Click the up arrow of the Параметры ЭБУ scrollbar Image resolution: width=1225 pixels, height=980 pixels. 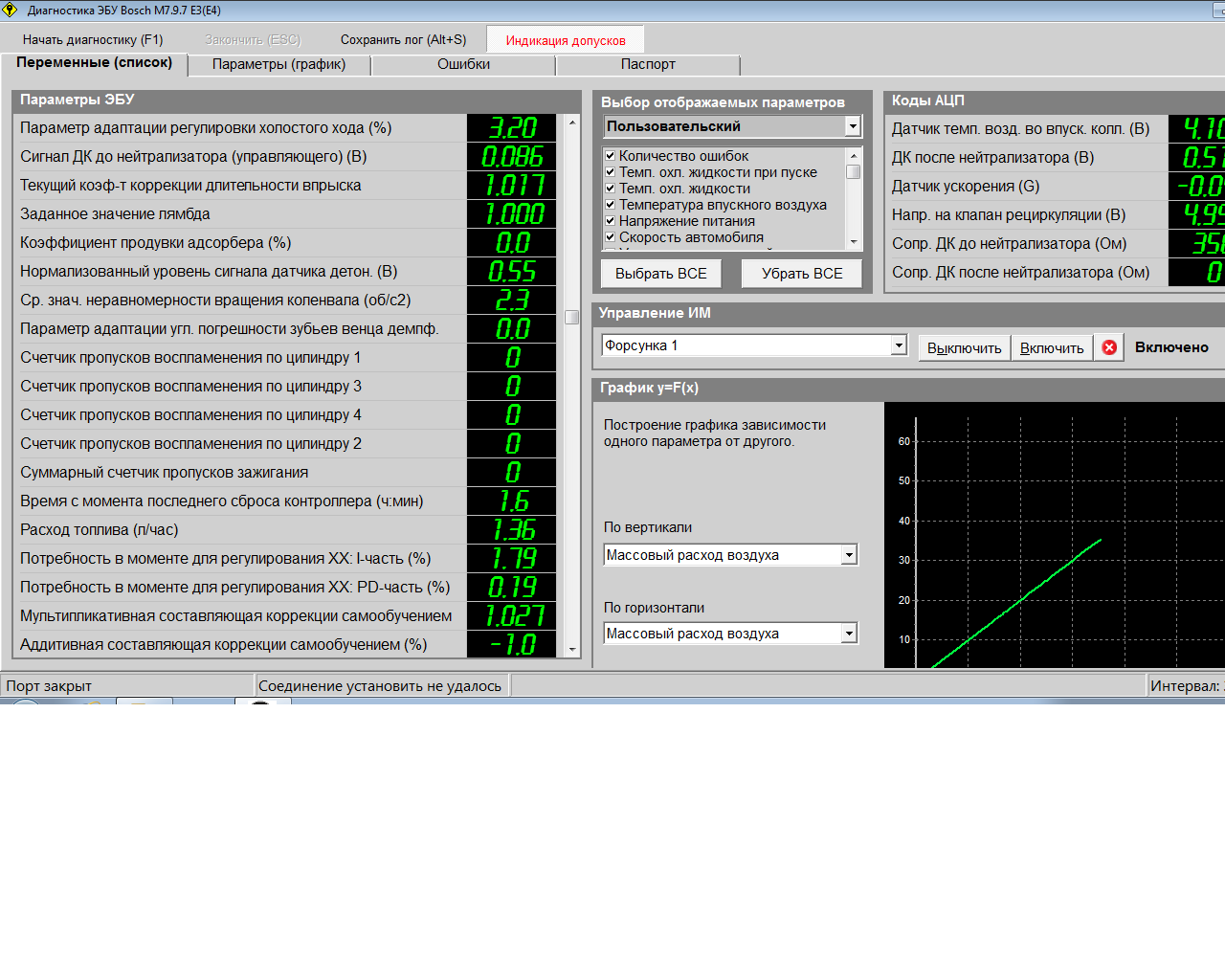[x=572, y=122]
